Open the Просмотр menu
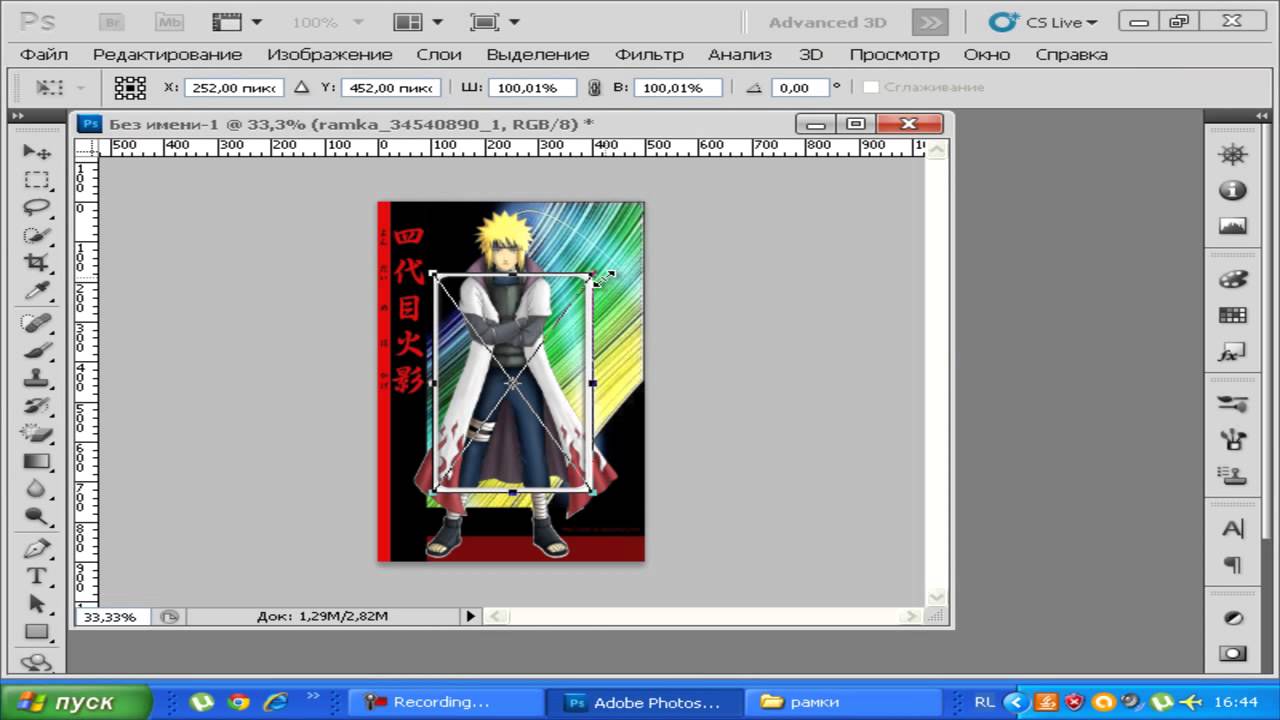This screenshot has height=720, width=1280. (x=894, y=55)
